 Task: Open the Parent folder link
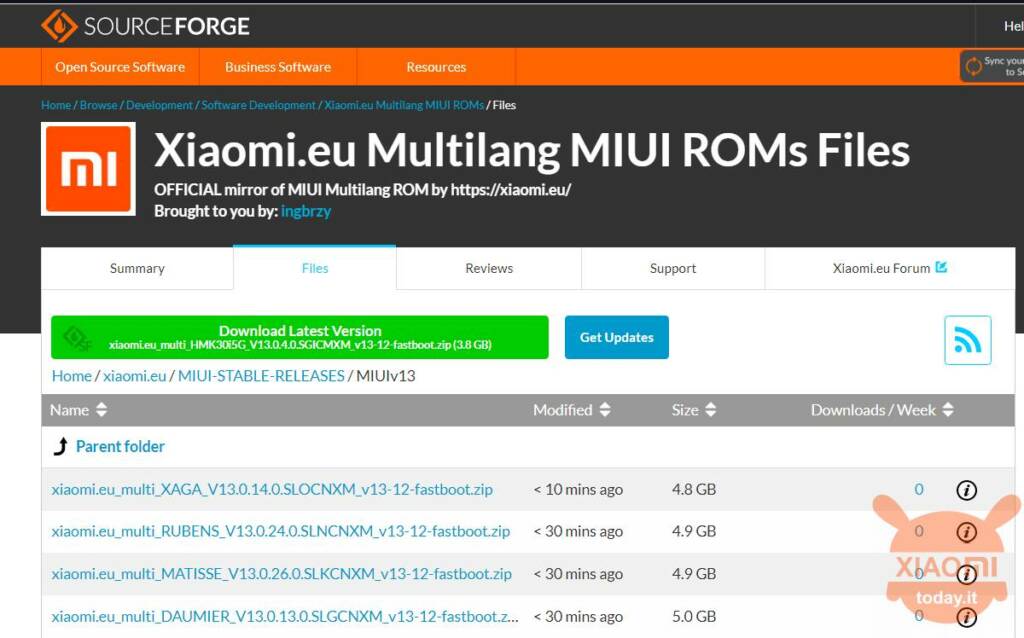click(120, 447)
